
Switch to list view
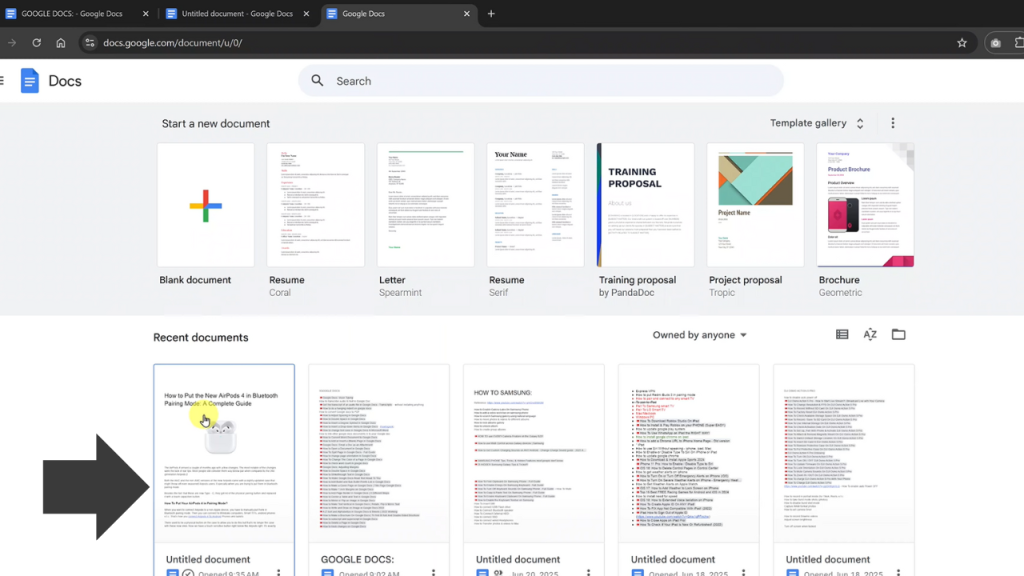pyautogui.click(x=842, y=334)
